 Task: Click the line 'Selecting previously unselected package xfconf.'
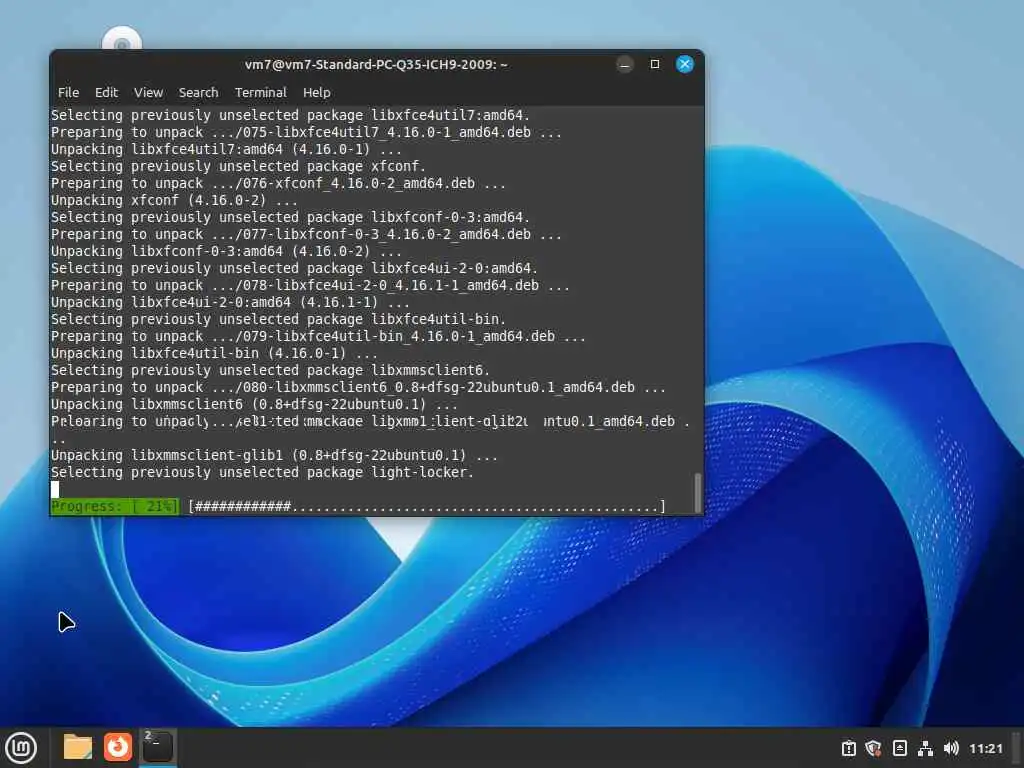(x=238, y=167)
